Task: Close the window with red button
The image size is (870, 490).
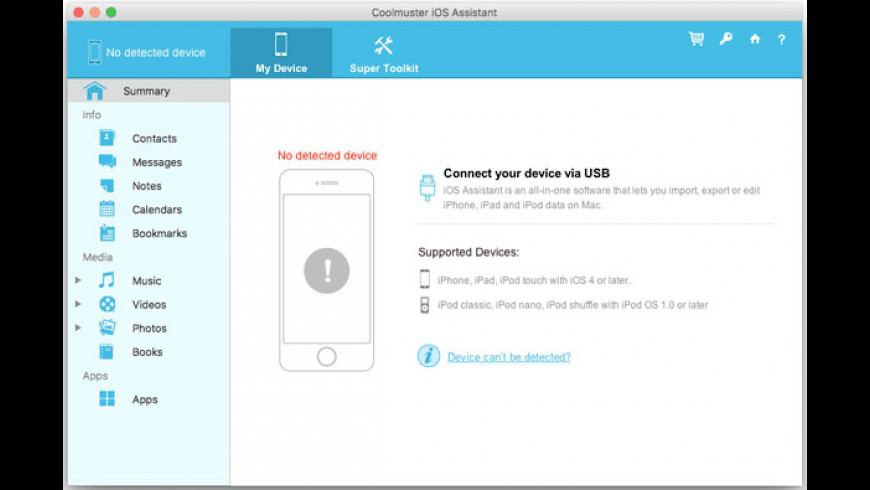Action: pyautogui.click(x=78, y=12)
